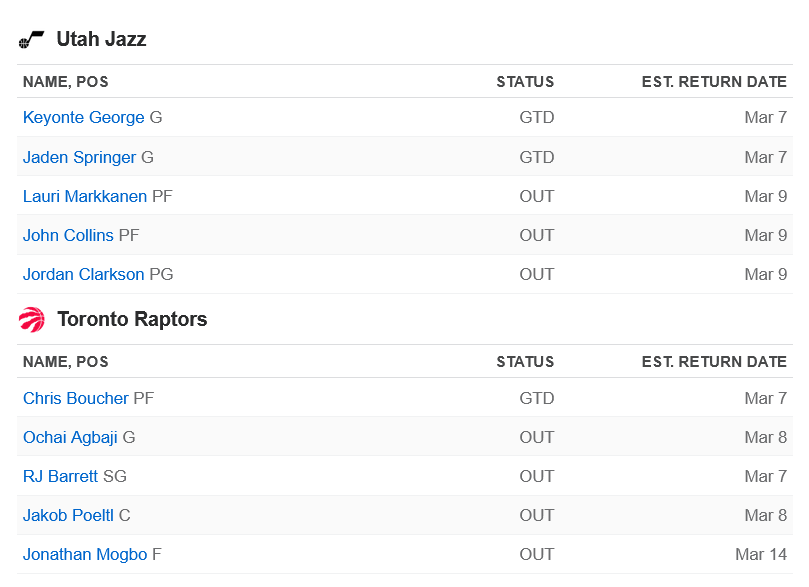Open Jaden Springer's player link
809x587 pixels.
pyautogui.click(x=79, y=157)
